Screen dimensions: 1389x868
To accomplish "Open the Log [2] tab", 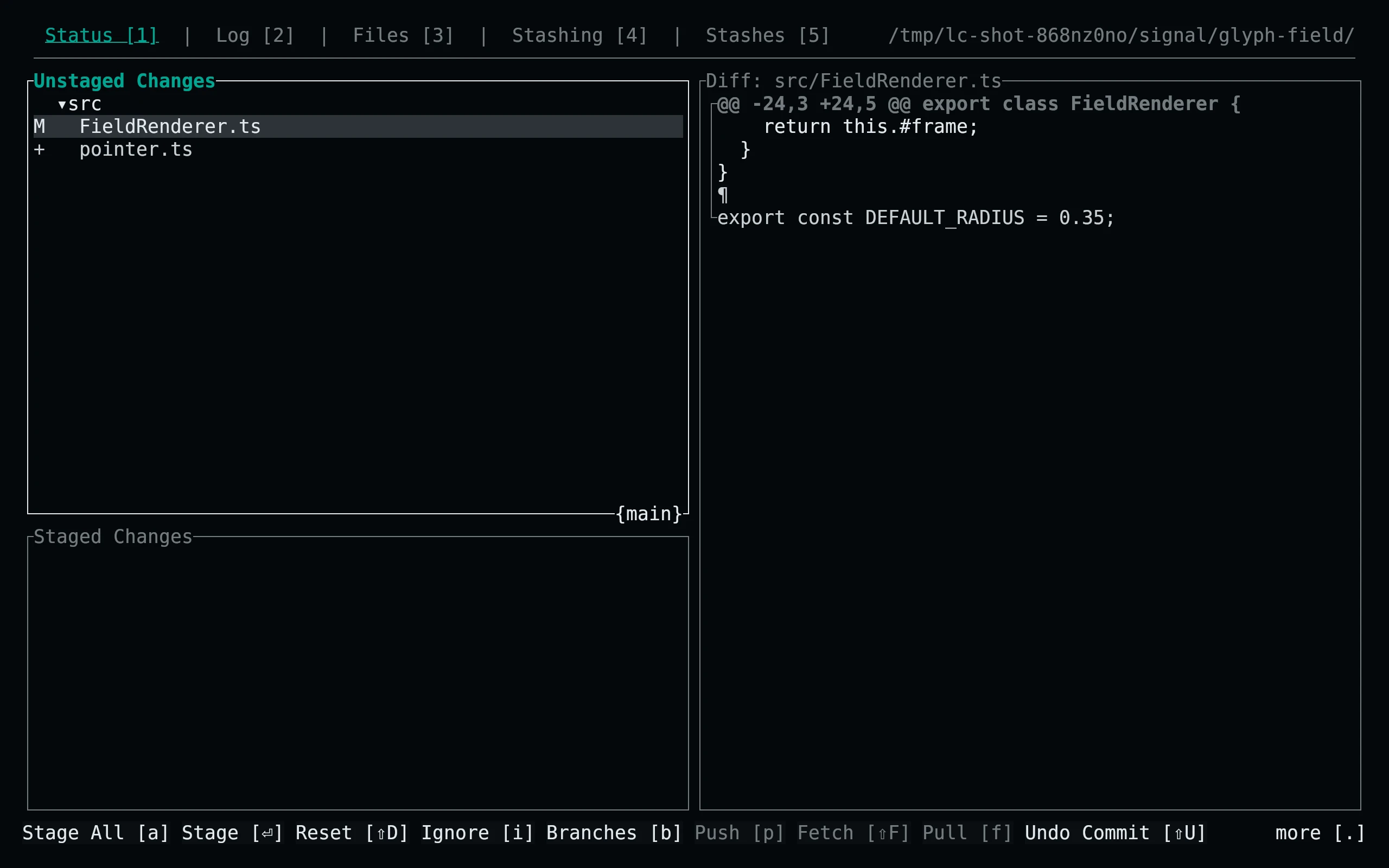I will (255, 36).
